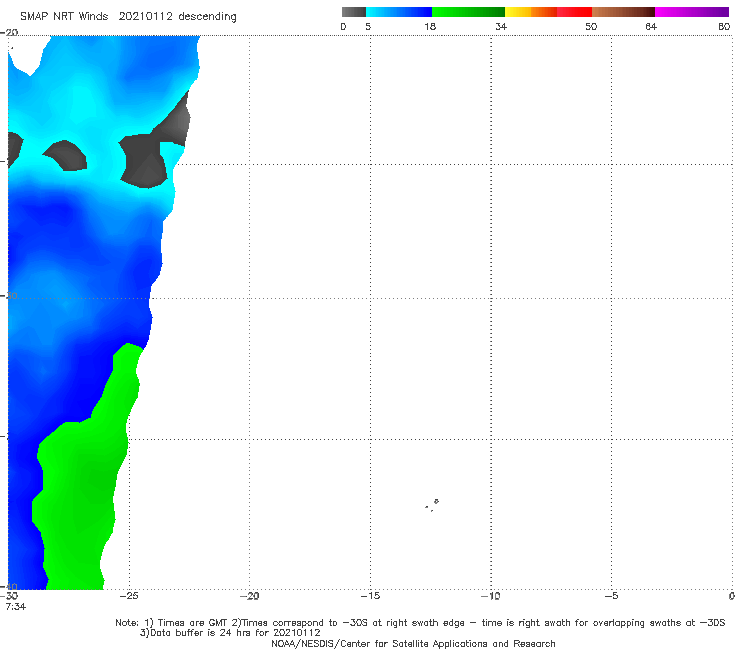740x650 pixels.
Task: Click the color bar label '64'
Action: (x=651, y=26)
